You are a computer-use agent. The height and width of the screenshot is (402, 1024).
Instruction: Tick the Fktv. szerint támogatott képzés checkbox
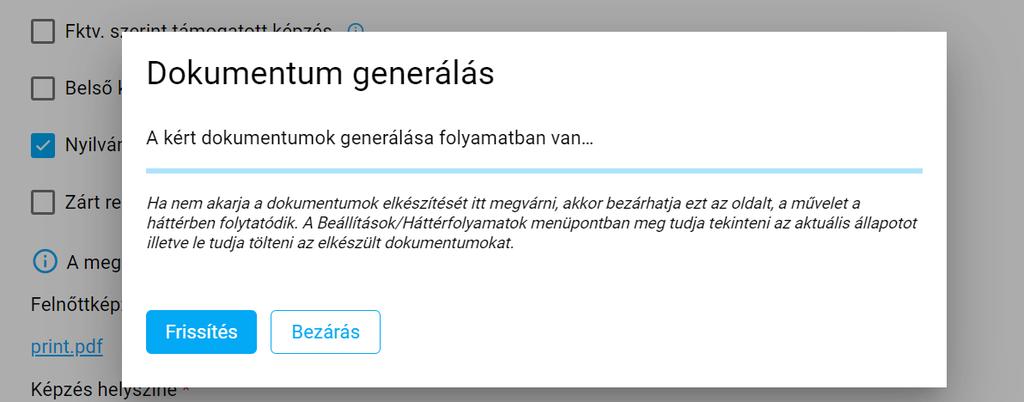(x=42, y=31)
